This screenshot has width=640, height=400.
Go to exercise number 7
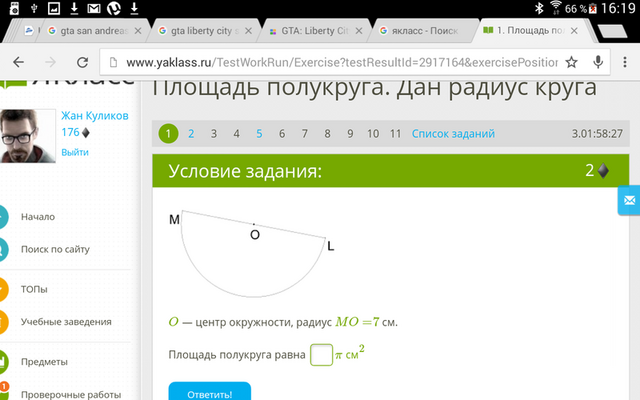click(x=304, y=134)
